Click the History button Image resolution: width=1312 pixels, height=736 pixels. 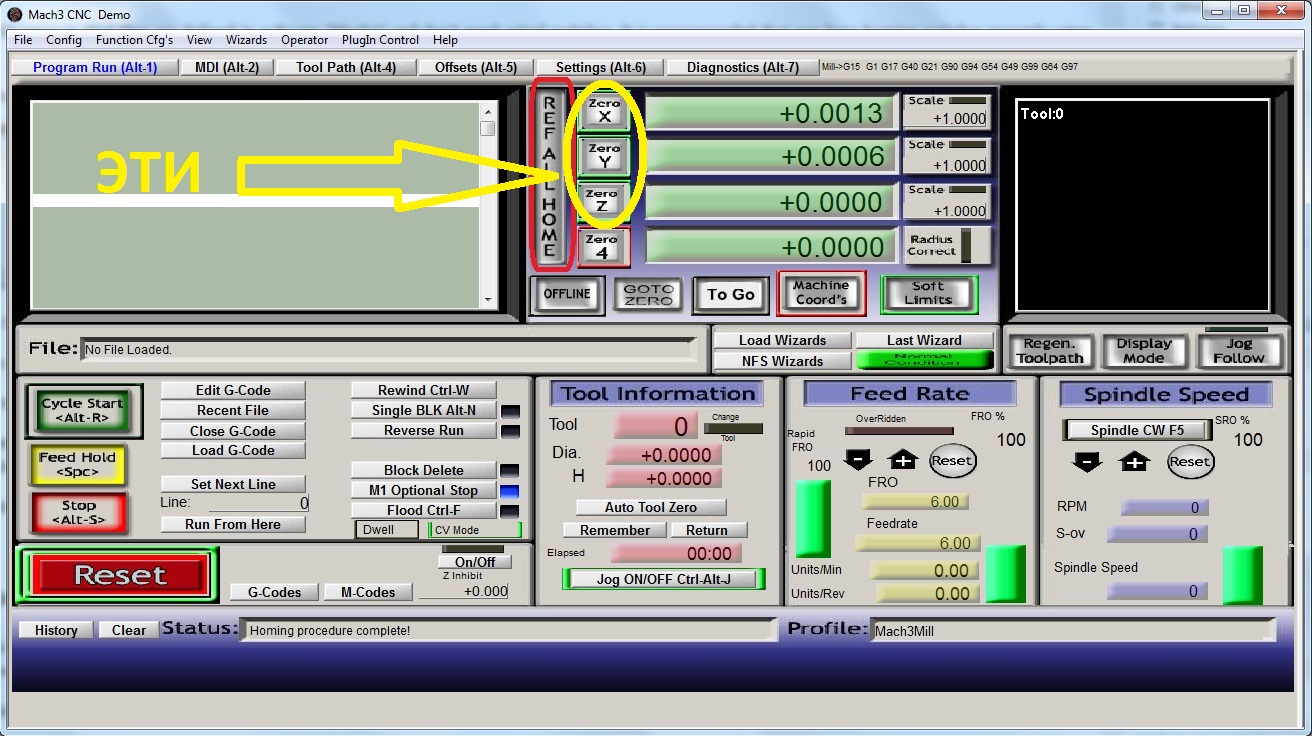(x=56, y=630)
